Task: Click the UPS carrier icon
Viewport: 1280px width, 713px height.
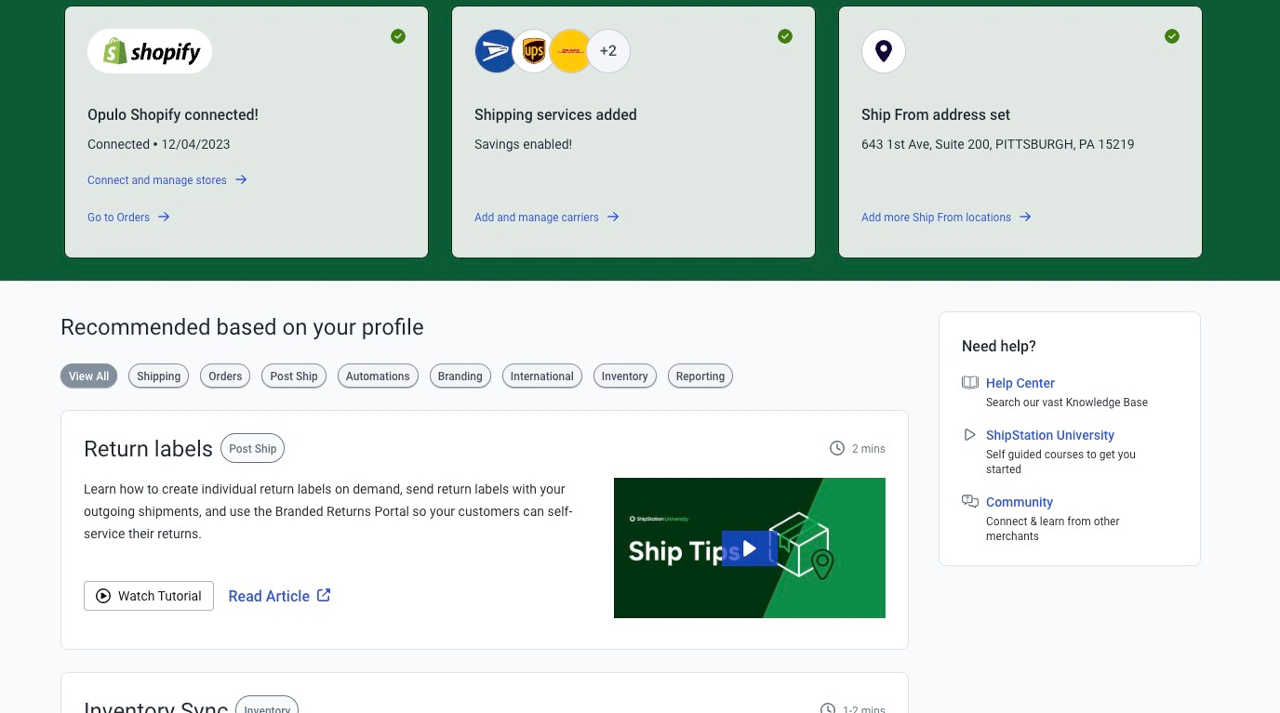Action: click(x=534, y=51)
